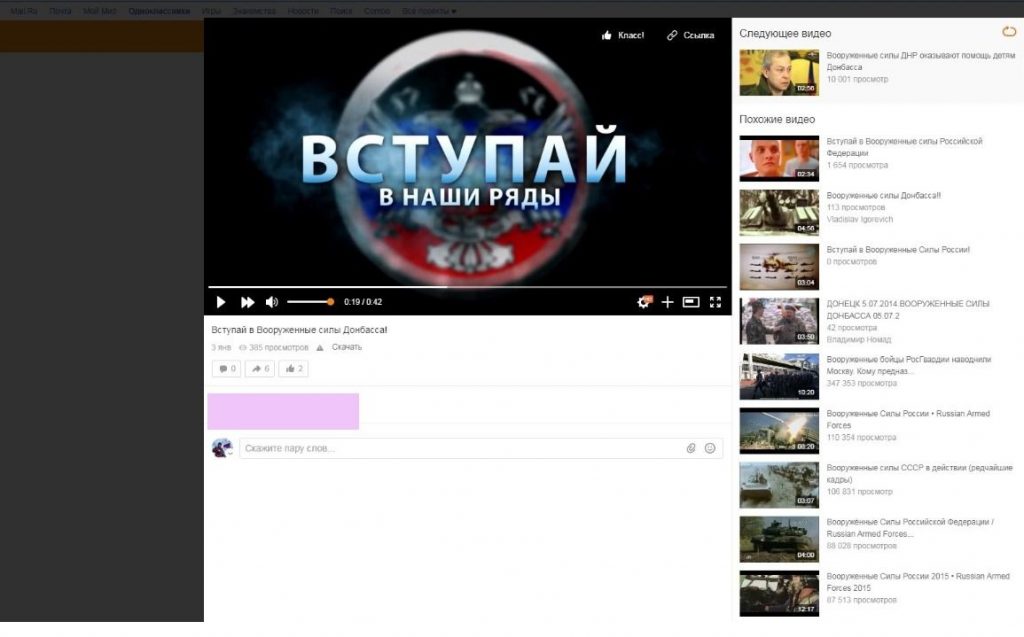Enter fullscreen mode in the player

pos(715,302)
